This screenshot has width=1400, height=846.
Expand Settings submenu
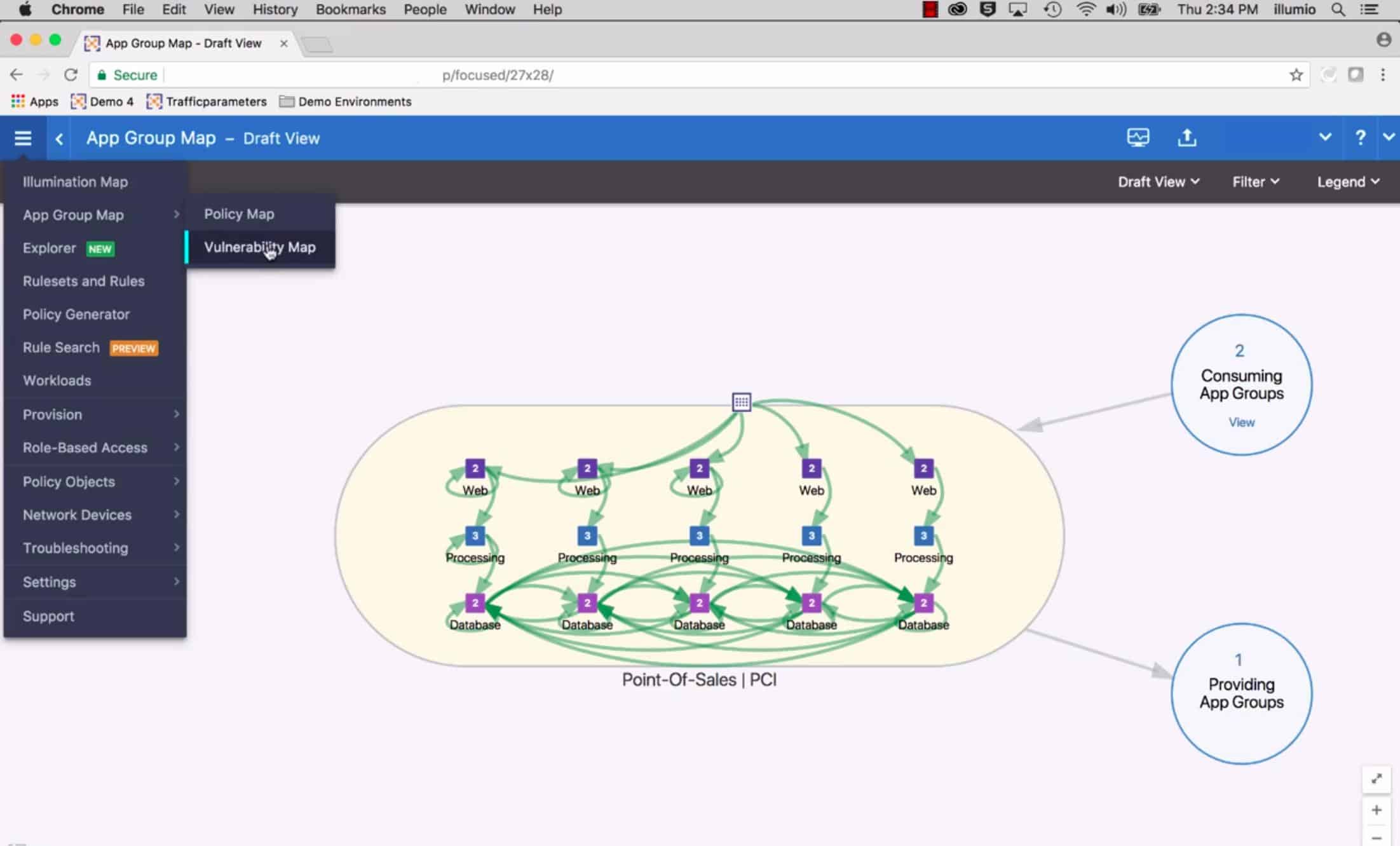(95, 582)
